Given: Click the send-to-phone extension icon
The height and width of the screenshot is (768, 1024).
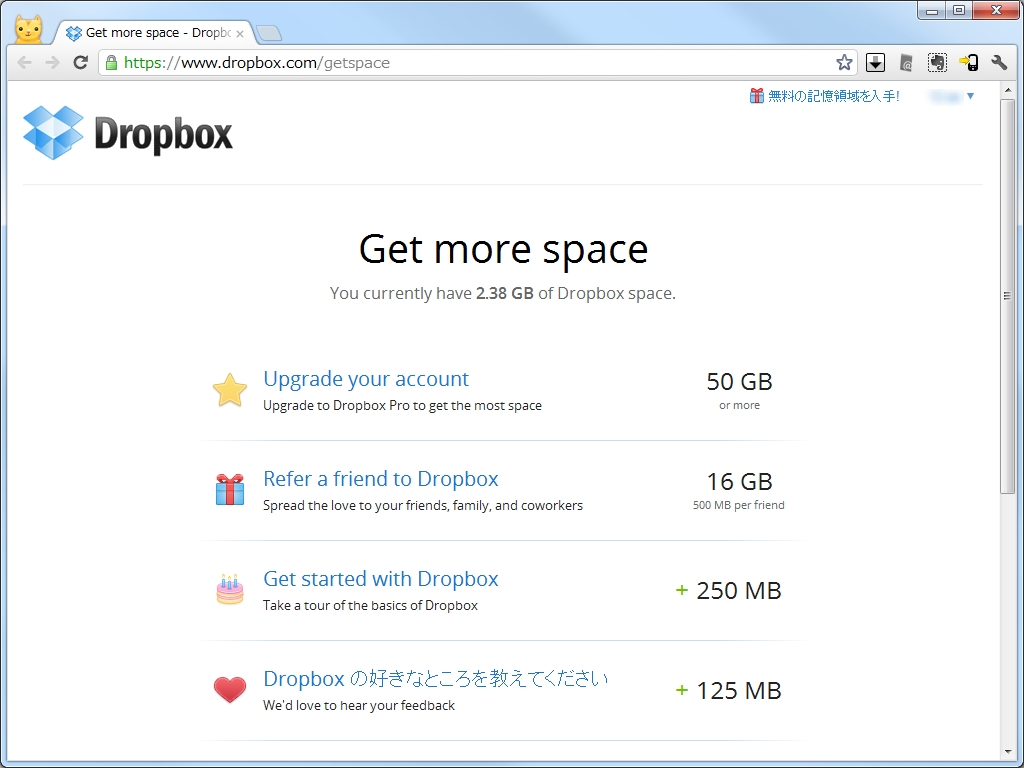Looking at the screenshot, I should point(968,62).
